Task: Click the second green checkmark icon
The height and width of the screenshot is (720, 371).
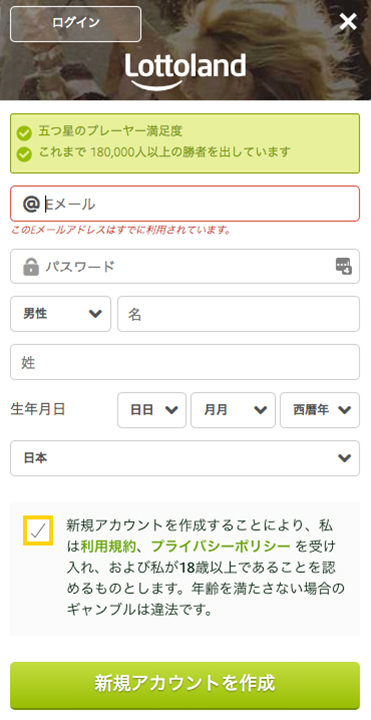Action: (x=24, y=154)
